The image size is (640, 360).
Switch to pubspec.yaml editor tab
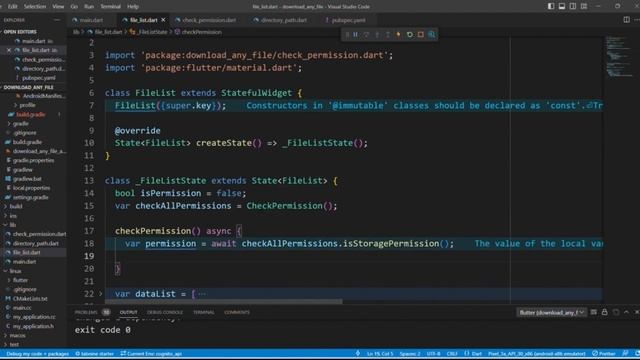click(348, 20)
